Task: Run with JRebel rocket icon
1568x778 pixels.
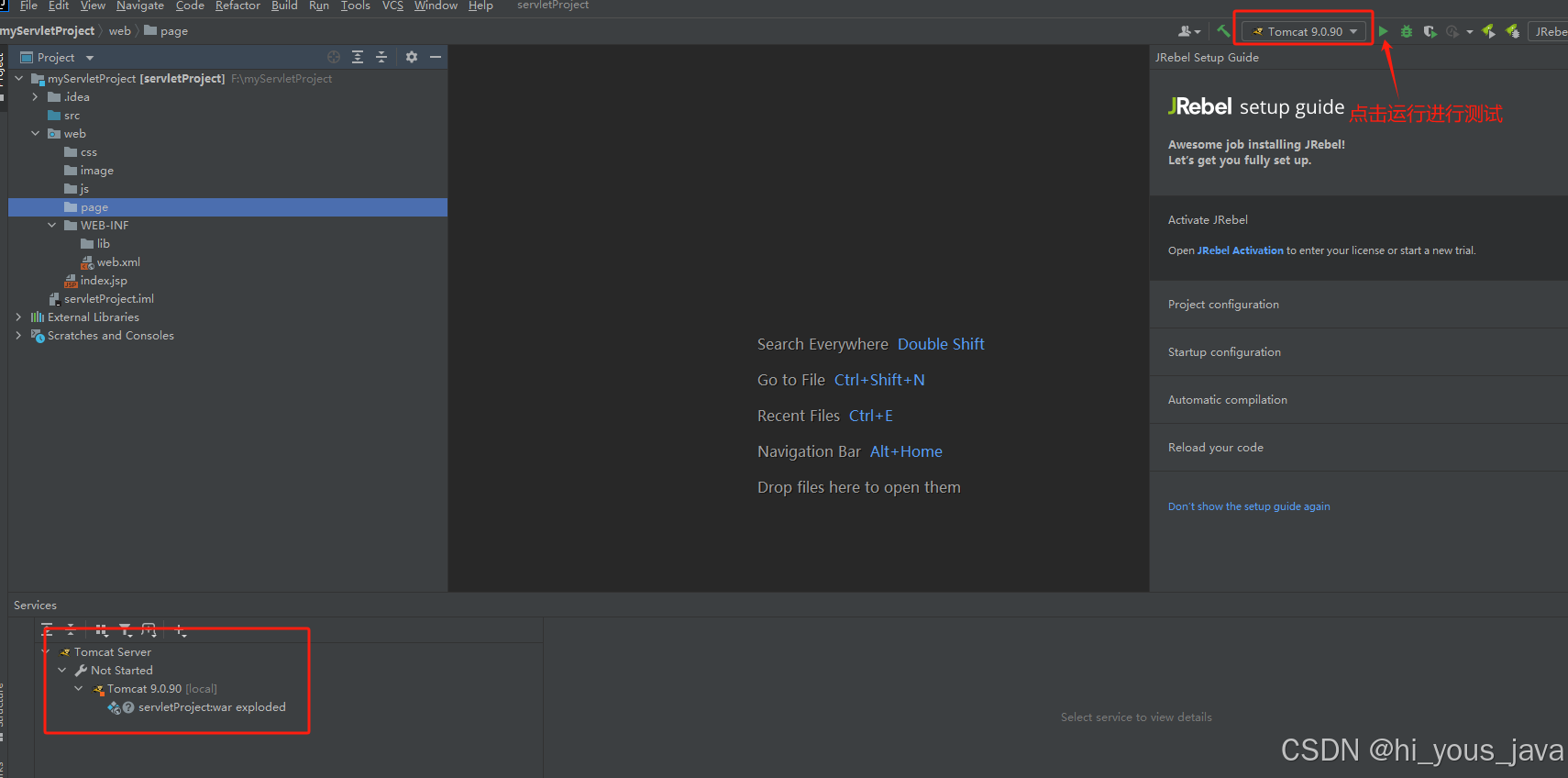Action: coord(1488,31)
